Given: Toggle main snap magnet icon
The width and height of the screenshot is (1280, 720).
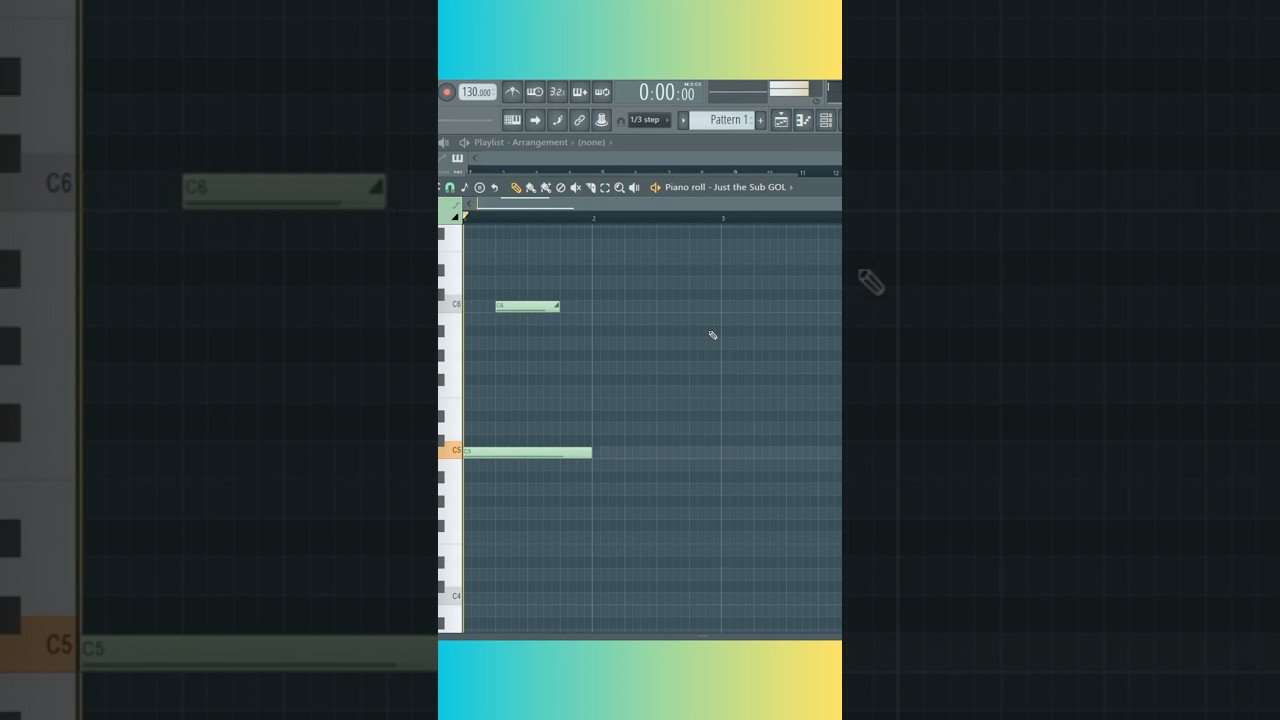Looking at the screenshot, I should click(621, 121).
